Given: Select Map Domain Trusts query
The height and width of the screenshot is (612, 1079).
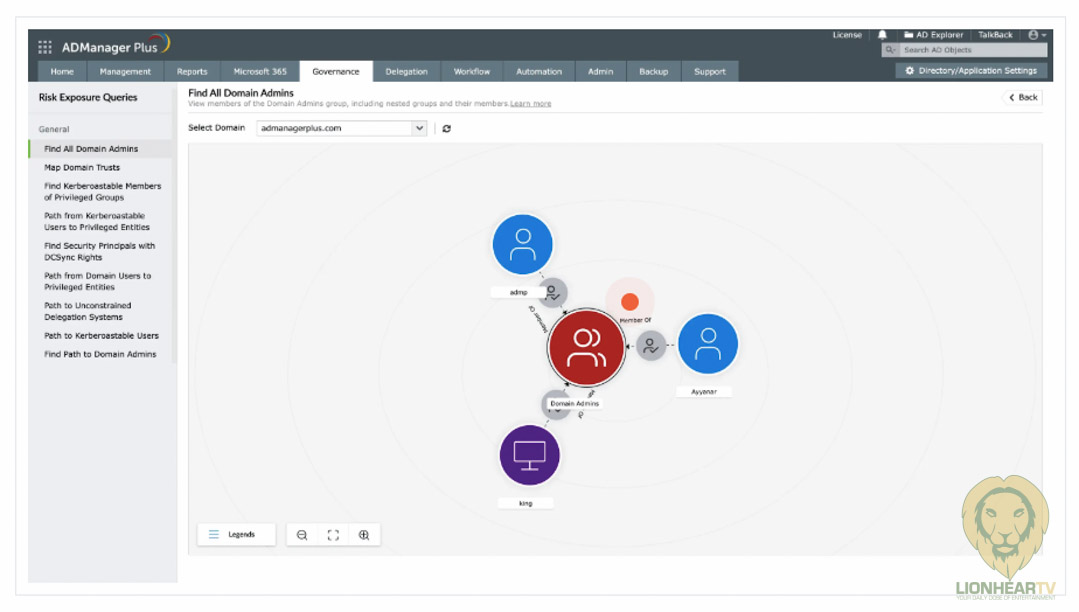Looking at the screenshot, I should pyautogui.click(x=82, y=168).
